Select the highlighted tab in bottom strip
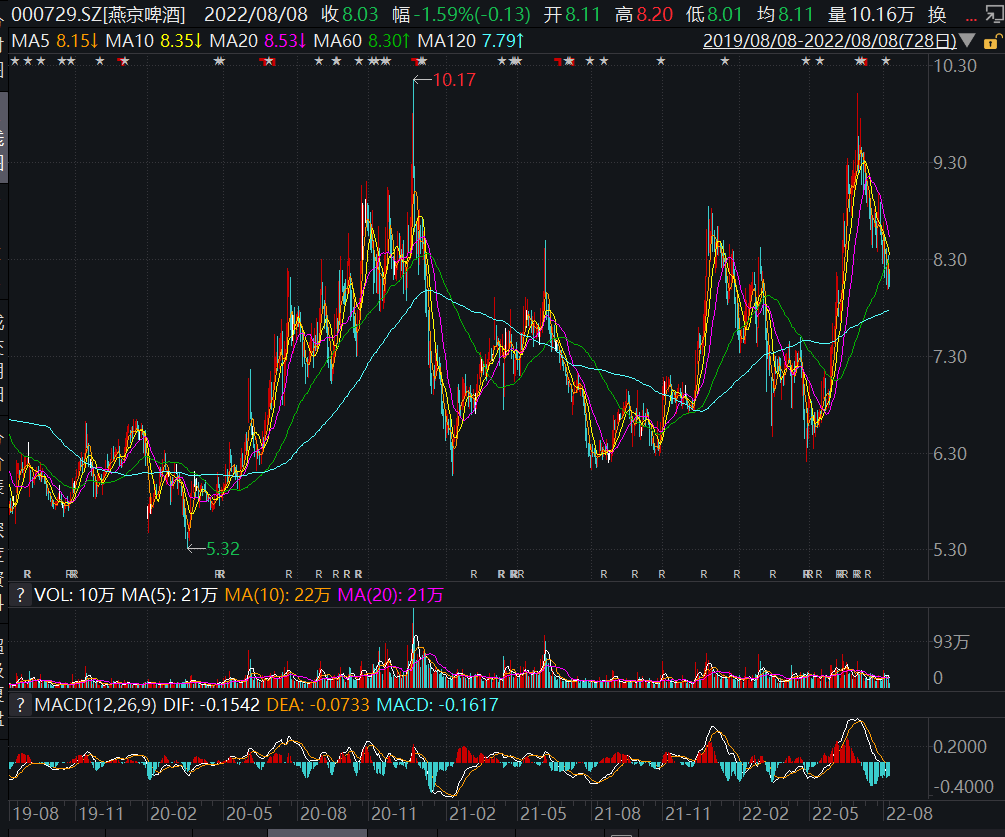 (317, 833)
